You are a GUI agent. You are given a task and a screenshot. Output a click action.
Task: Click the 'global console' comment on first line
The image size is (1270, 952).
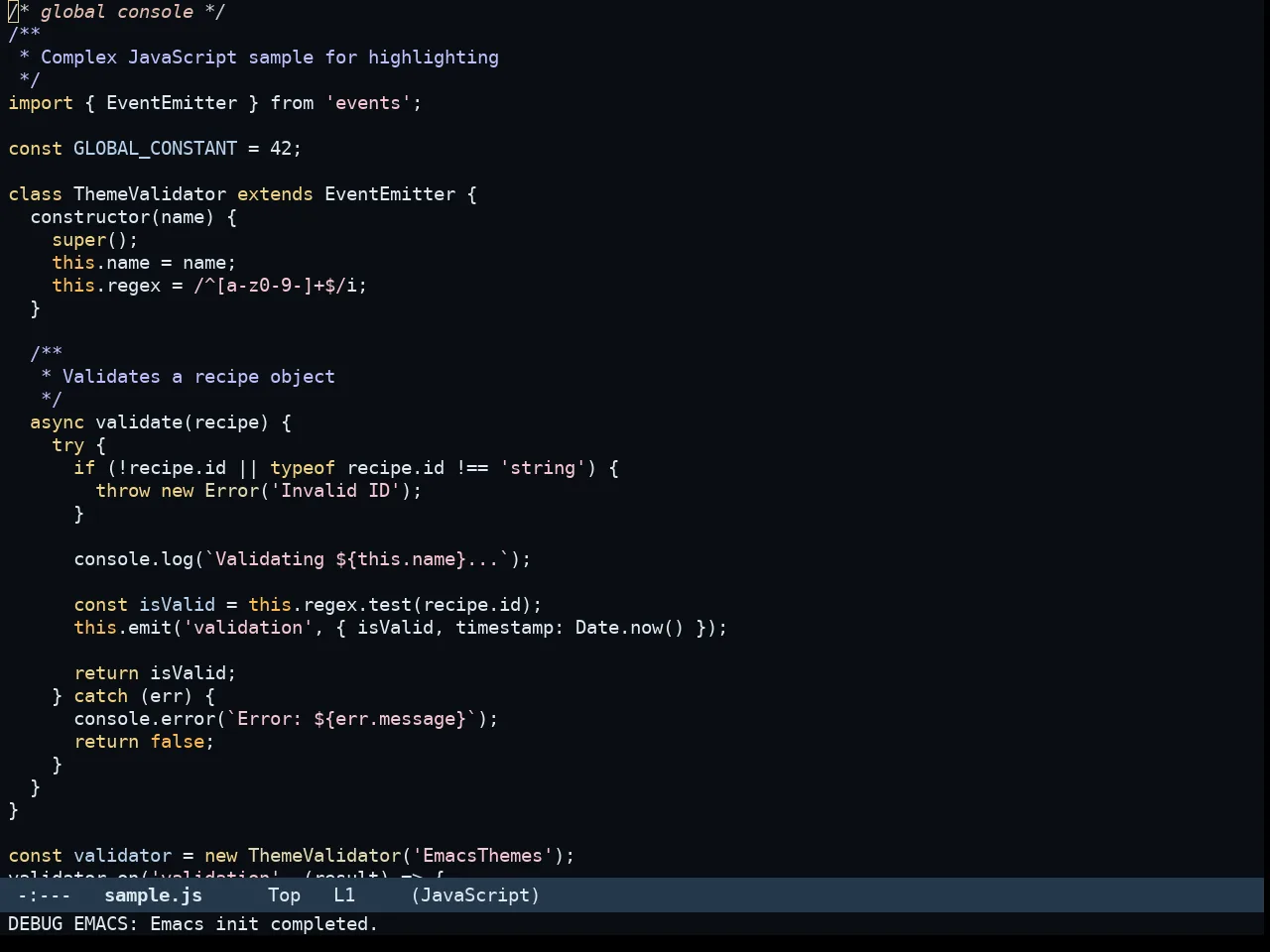tap(117, 12)
